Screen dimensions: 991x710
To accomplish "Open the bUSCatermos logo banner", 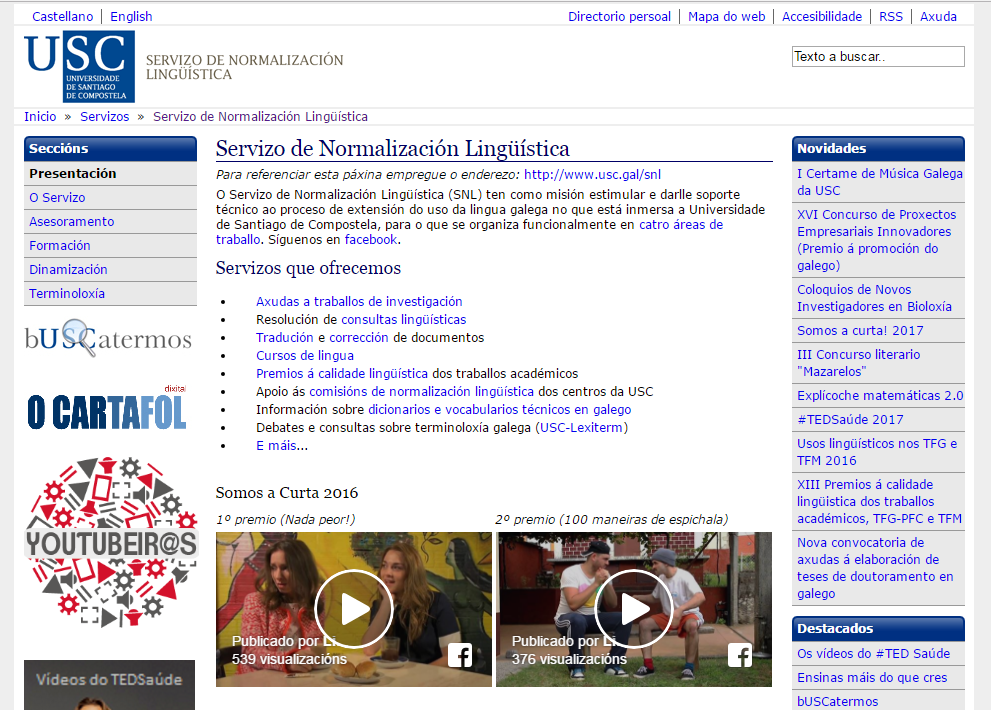I will [108, 338].
